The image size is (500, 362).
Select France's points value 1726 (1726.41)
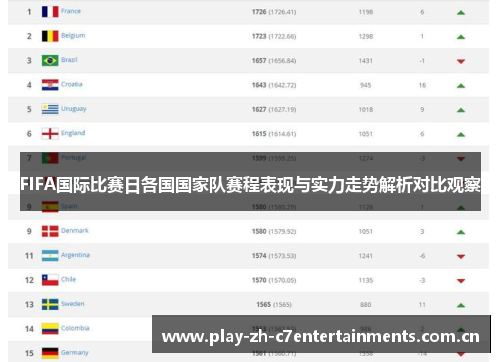pos(274,12)
